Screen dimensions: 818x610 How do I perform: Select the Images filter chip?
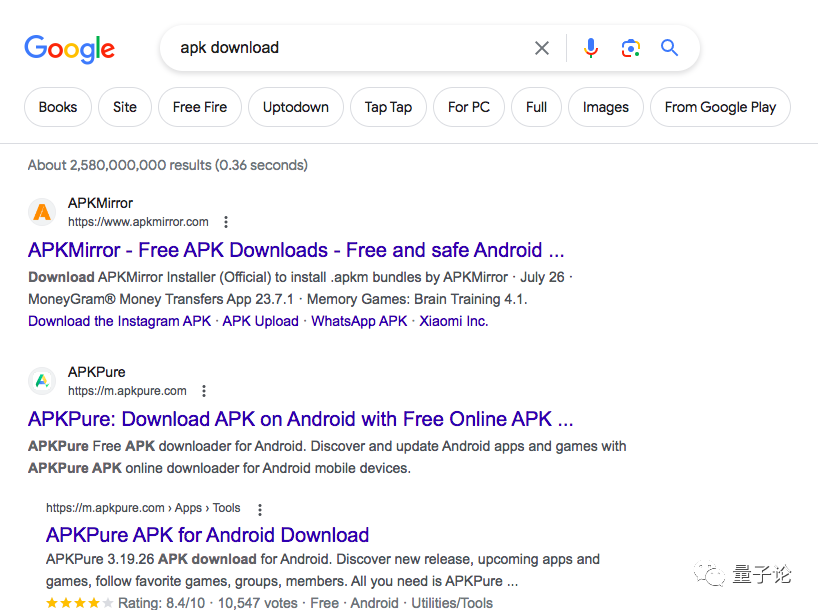606,107
